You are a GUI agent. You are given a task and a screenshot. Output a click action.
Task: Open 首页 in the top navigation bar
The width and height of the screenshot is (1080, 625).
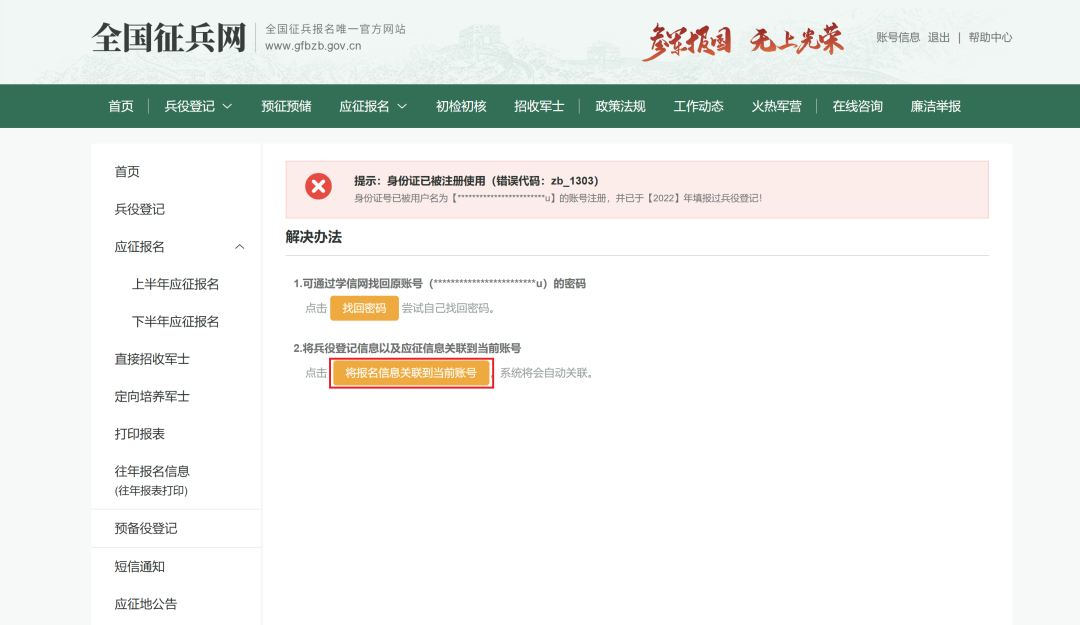click(x=121, y=106)
